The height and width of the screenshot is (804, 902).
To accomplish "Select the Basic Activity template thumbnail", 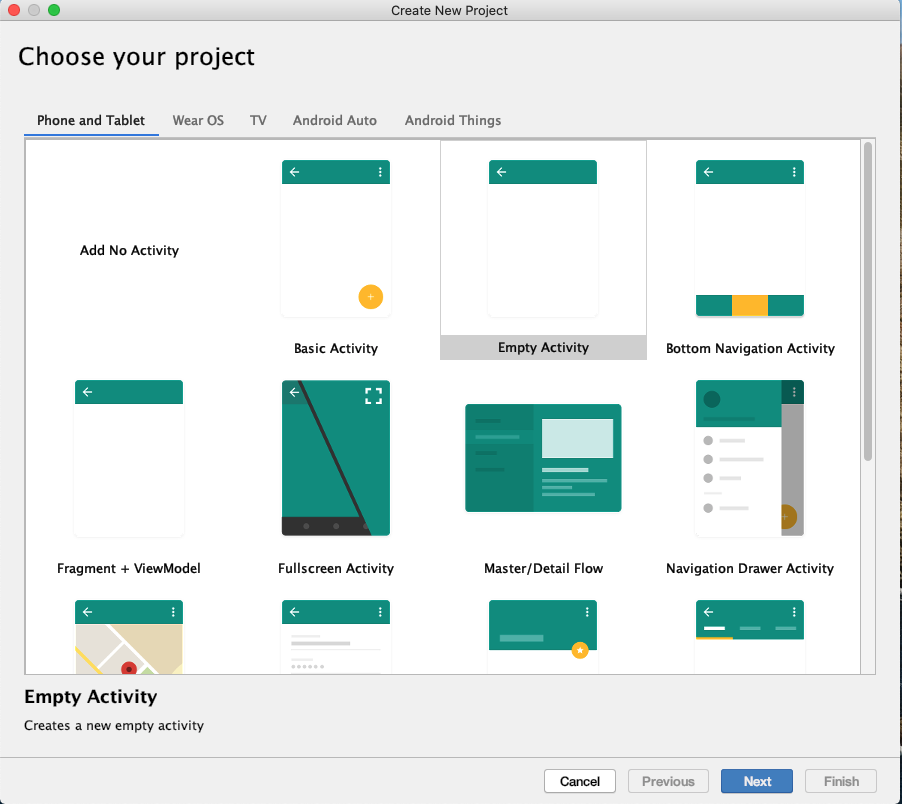I will pos(336,239).
